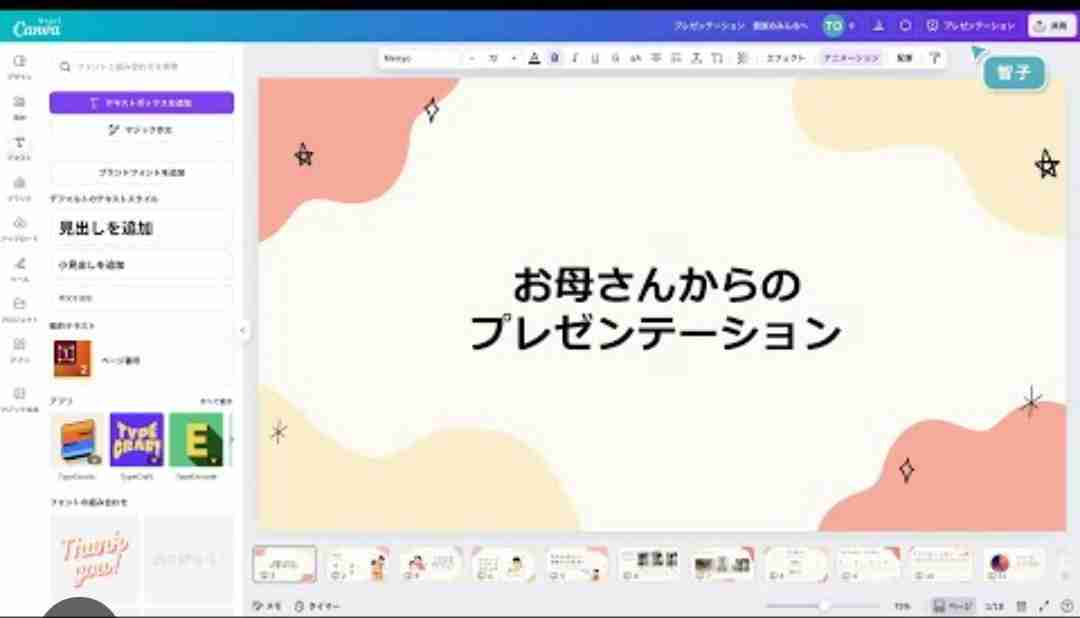Select the Thank you font combination
Viewport: 1080px width, 618px height.
point(94,557)
